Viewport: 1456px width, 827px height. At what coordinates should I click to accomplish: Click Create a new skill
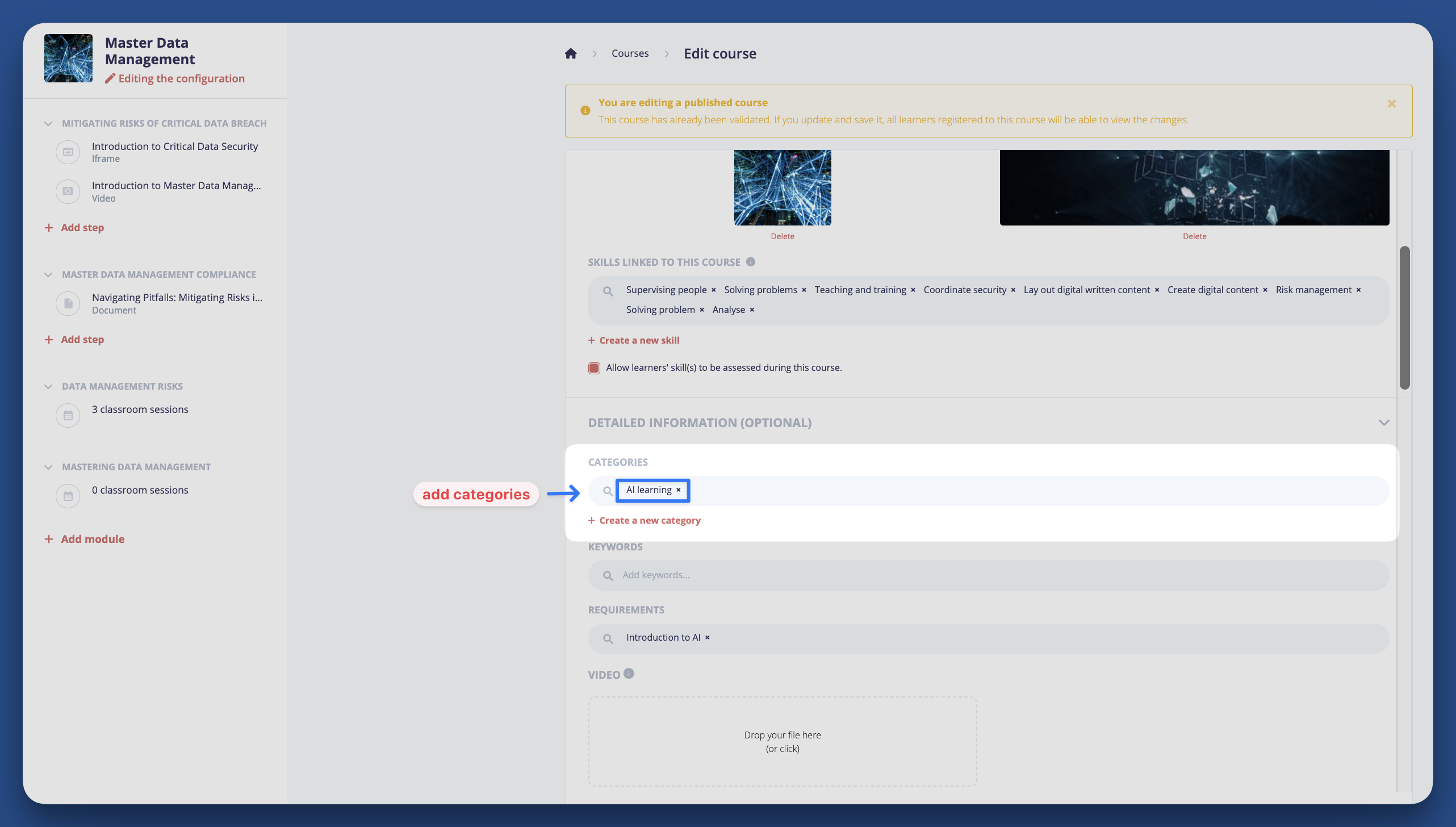click(634, 340)
